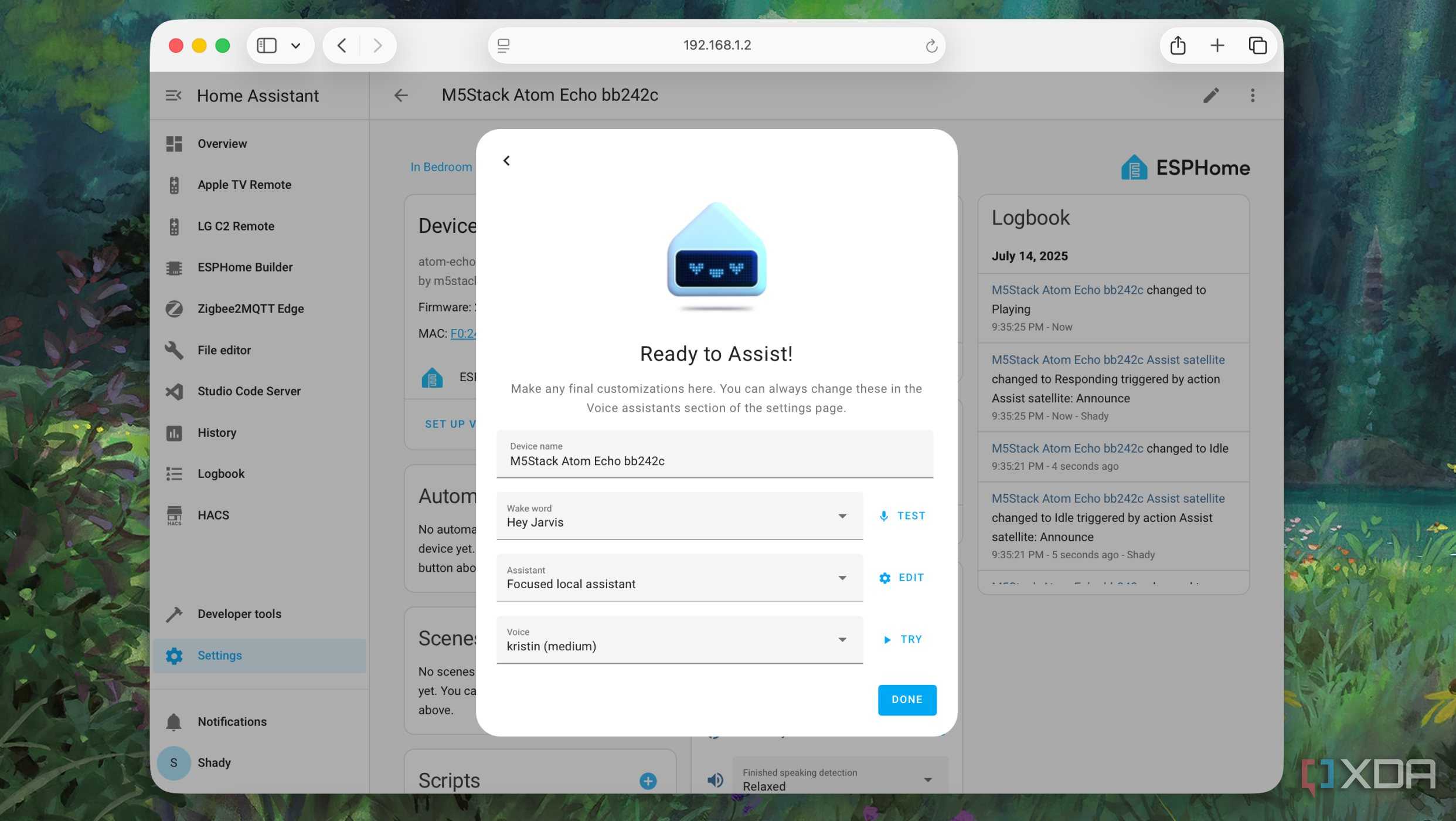The height and width of the screenshot is (821, 1456).
Task: Collapse the Home Assistant sidebar menu icon
Action: [x=174, y=96]
